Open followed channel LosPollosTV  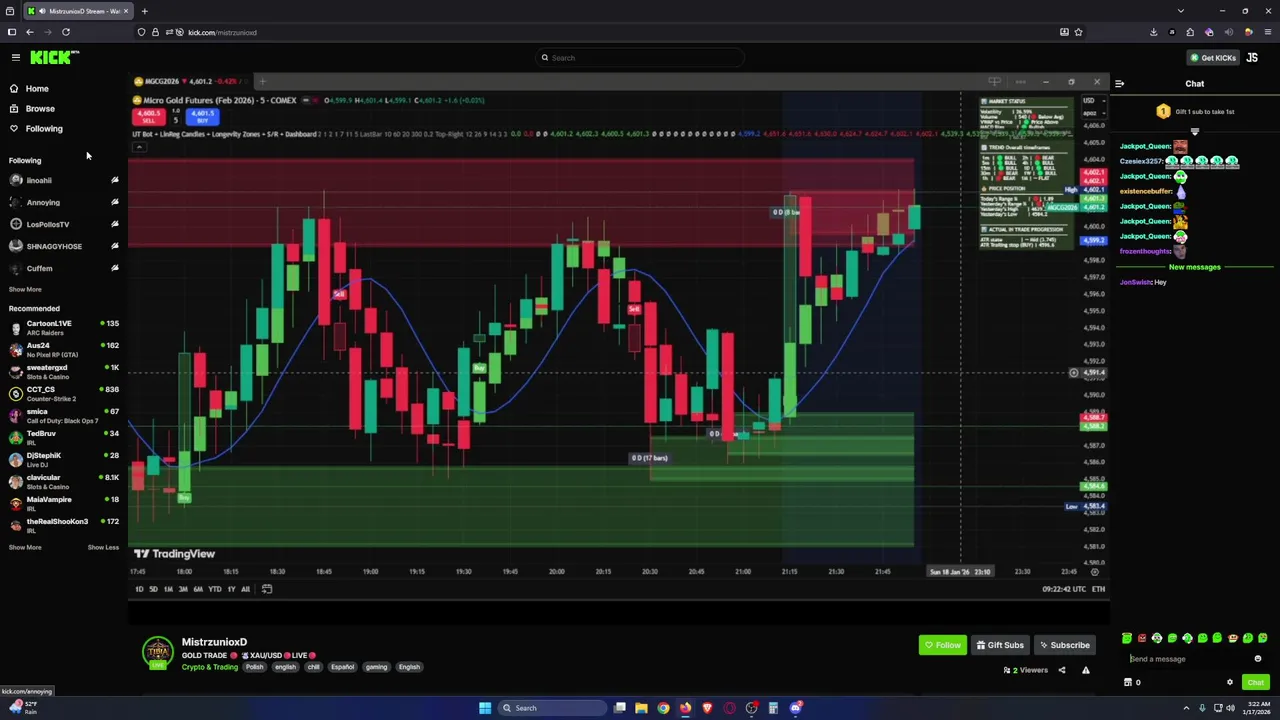[48, 224]
